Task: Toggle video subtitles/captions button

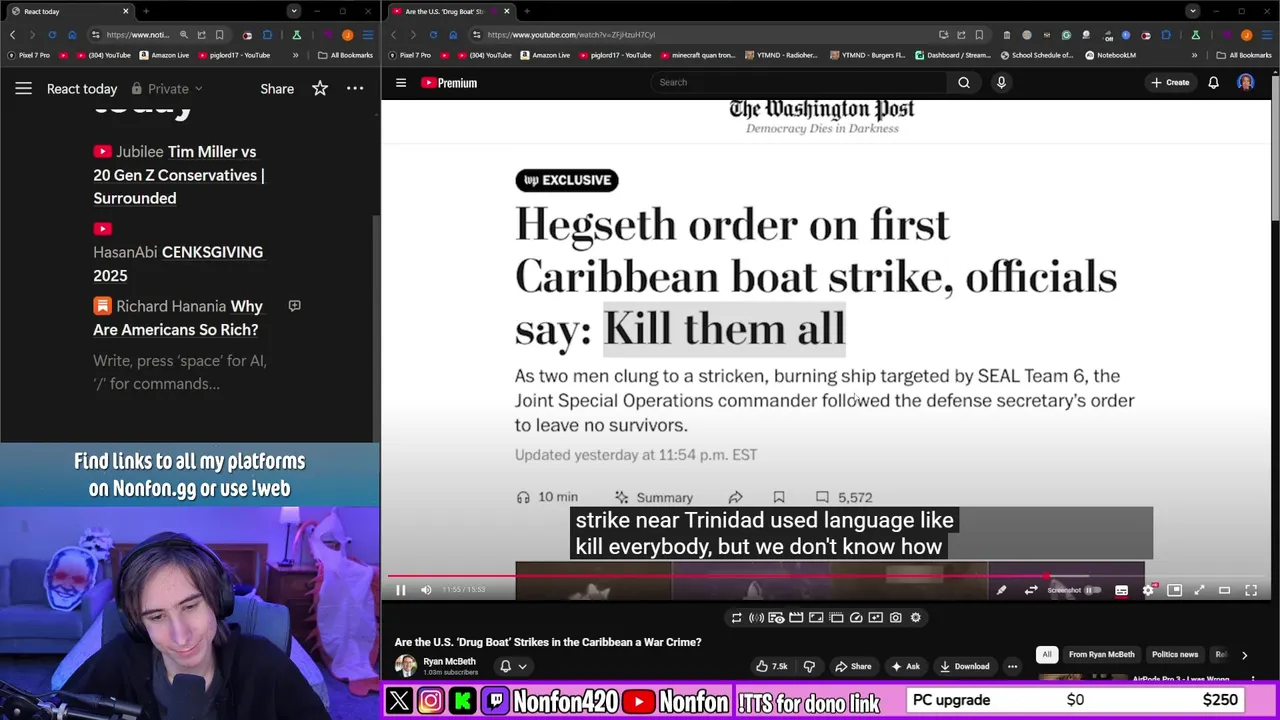Action: pyautogui.click(x=1121, y=590)
